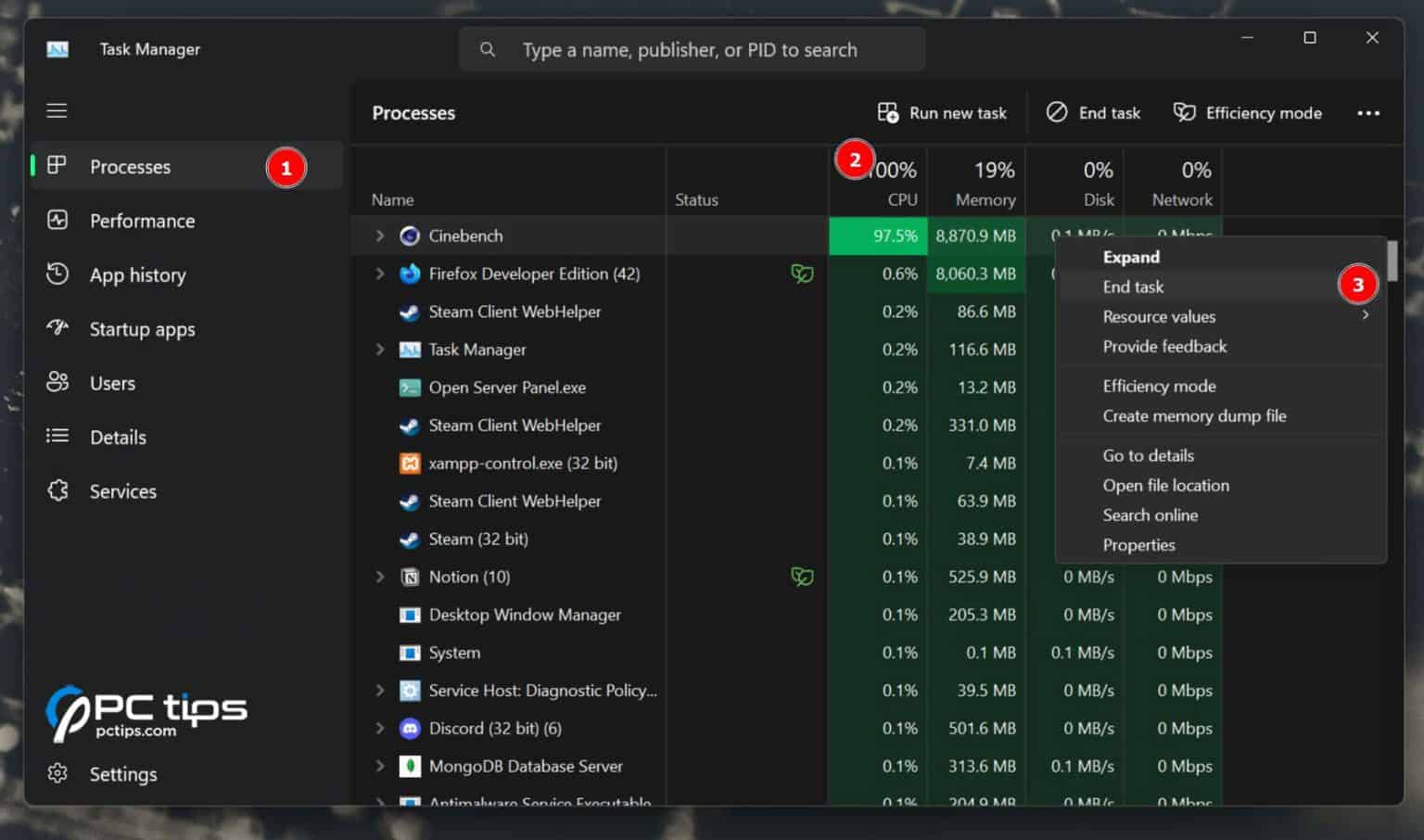The height and width of the screenshot is (840, 1424).
Task: Click the efficiency leaf badge on Firefox row
Action: tap(803, 274)
